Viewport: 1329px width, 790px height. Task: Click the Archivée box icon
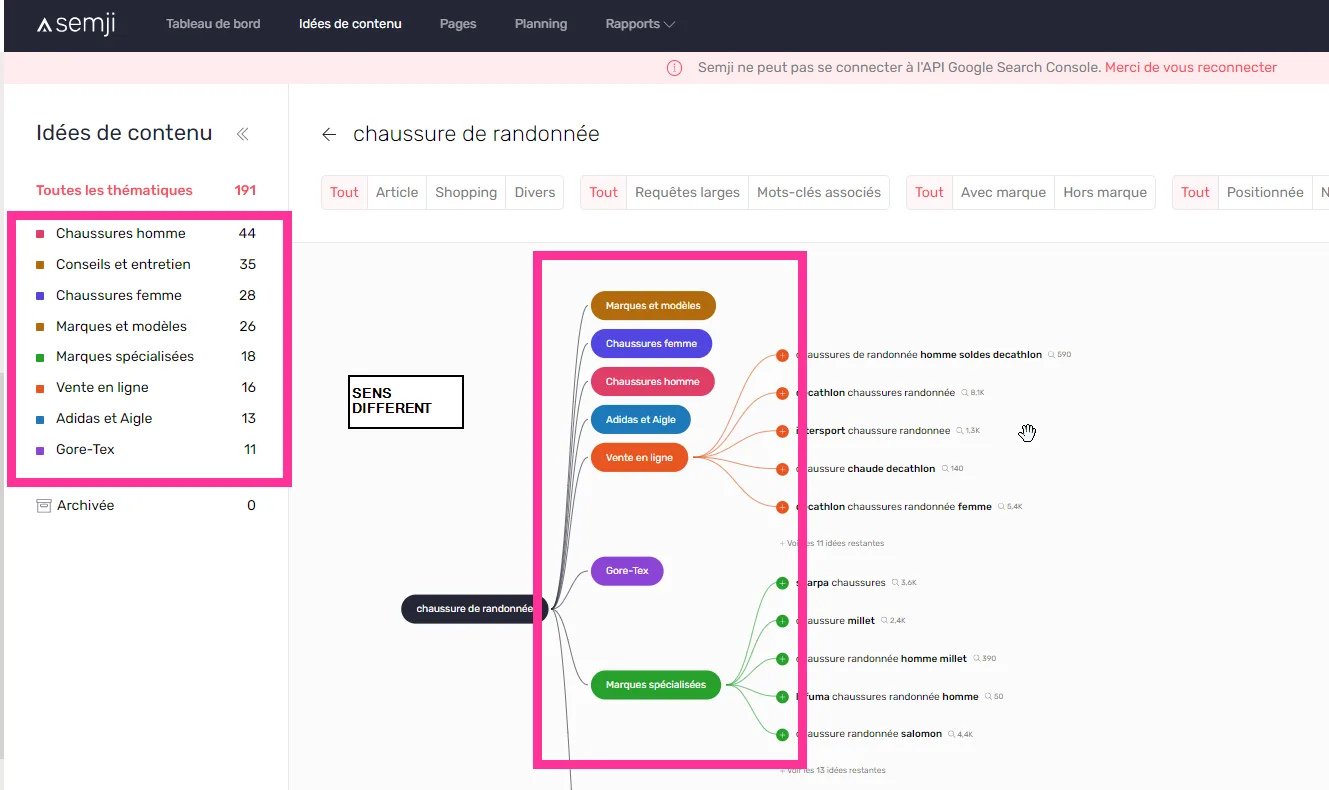[x=44, y=506]
